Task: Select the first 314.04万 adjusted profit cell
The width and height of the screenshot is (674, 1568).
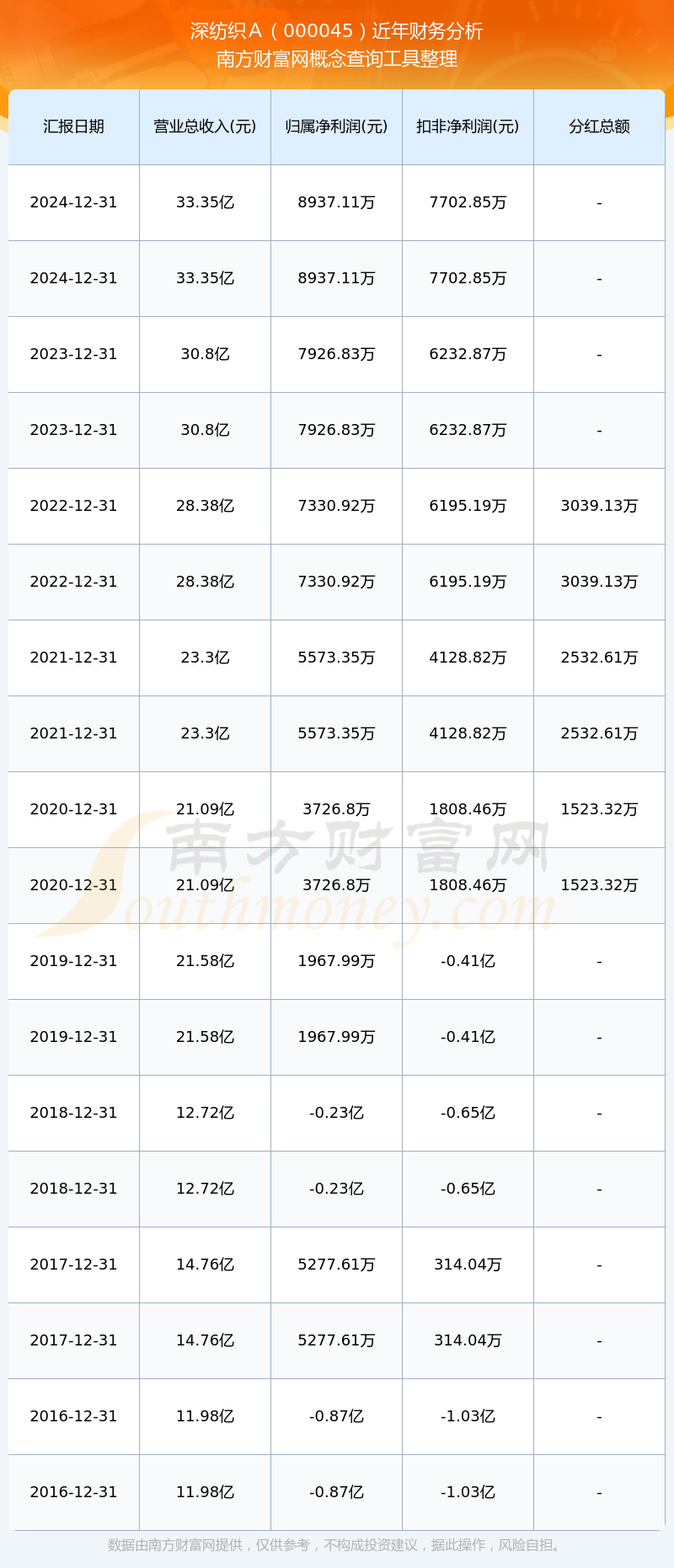Action: click(x=468, y=1265)
